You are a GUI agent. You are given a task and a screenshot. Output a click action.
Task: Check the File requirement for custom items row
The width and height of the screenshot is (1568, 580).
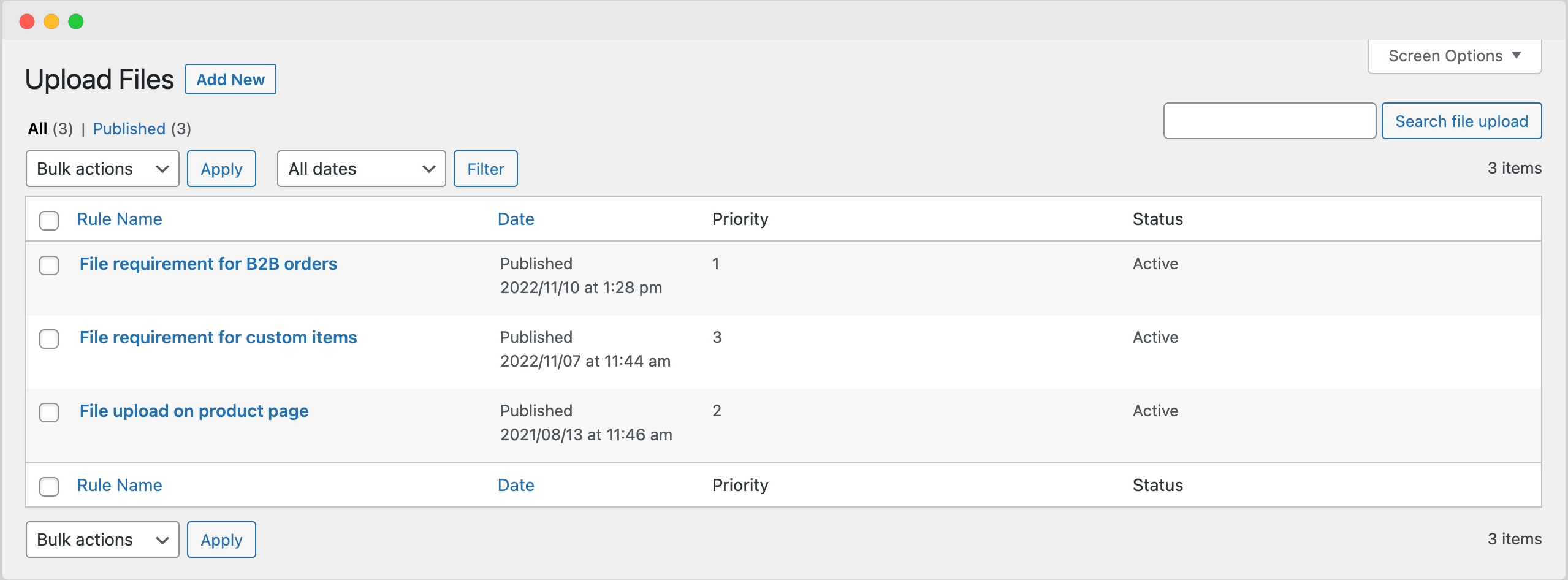(x=49, y=339)
